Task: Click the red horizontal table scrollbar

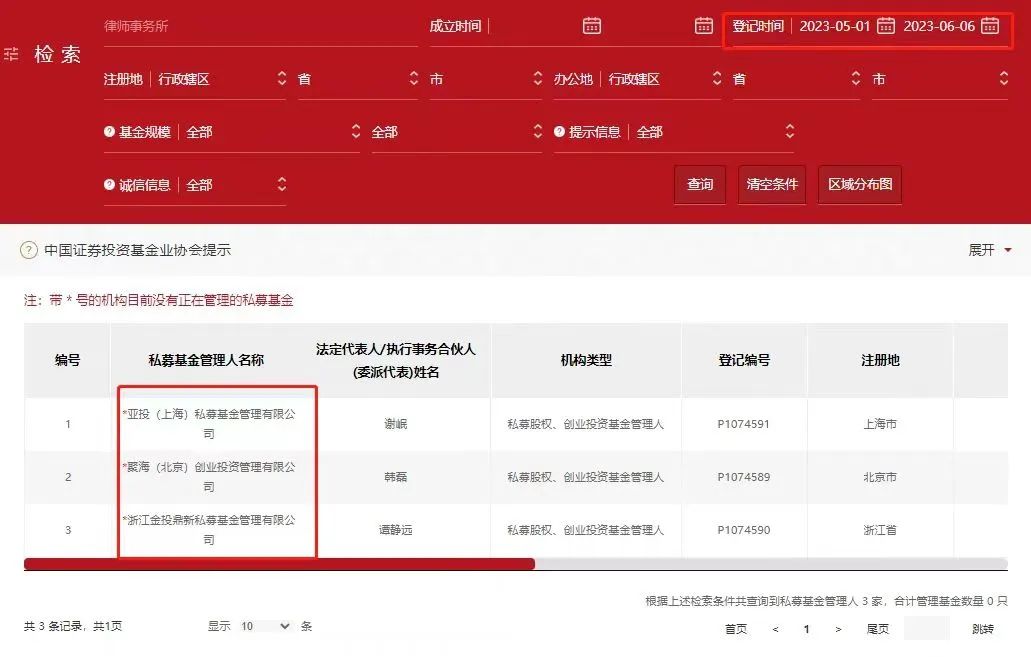Action: [x=279, y=564]
